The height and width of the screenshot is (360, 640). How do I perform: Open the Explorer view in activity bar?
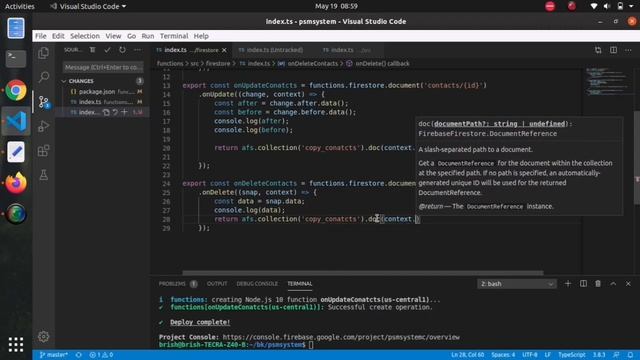coord(43,53)
